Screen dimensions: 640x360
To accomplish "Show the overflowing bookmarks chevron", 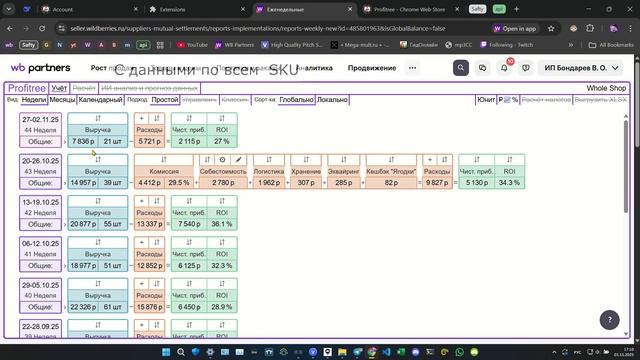I will click(571, 45).
